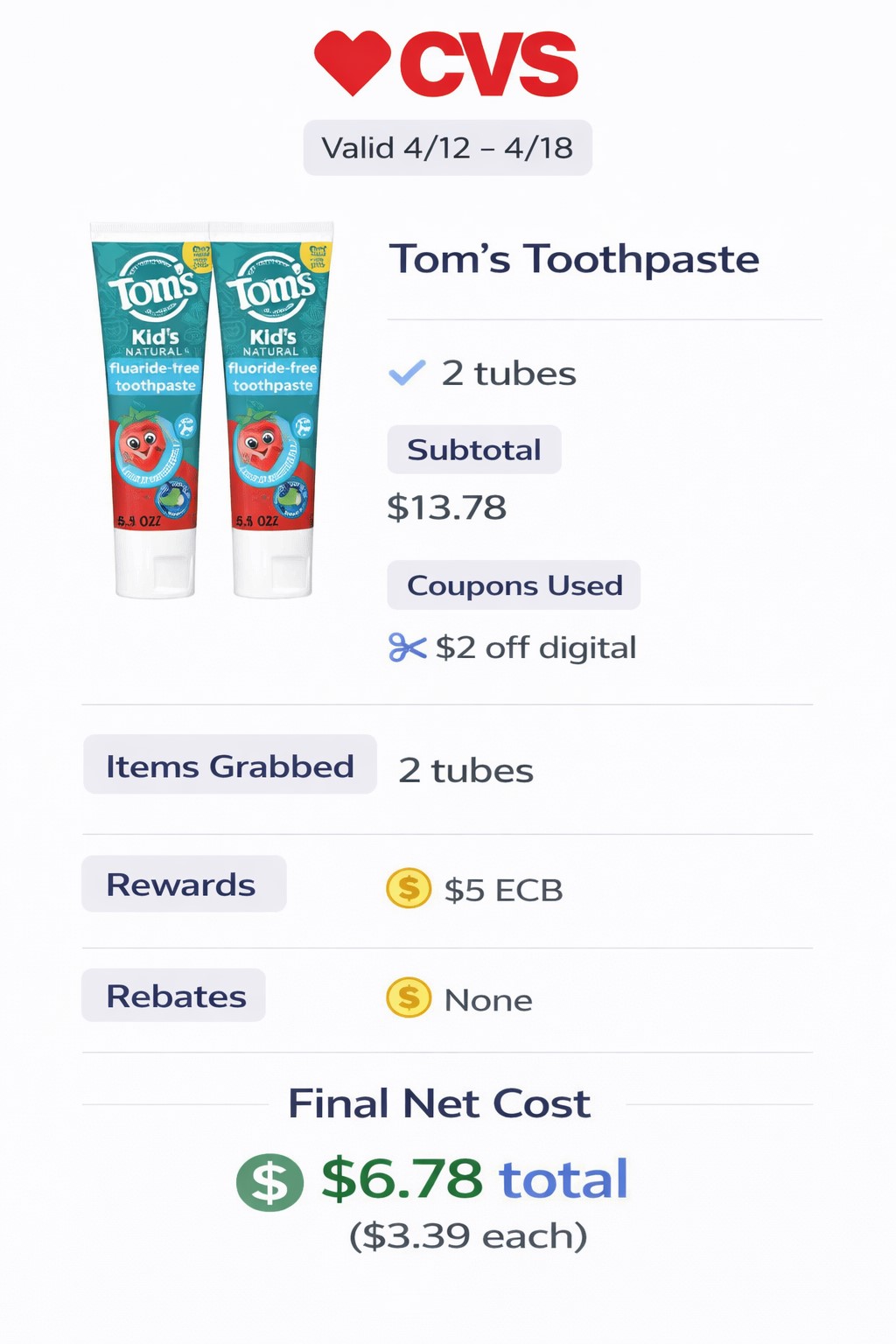Click the $2 off digital coupon text
This screenshot has width=896, height=1344.
[x=535, y=647]
